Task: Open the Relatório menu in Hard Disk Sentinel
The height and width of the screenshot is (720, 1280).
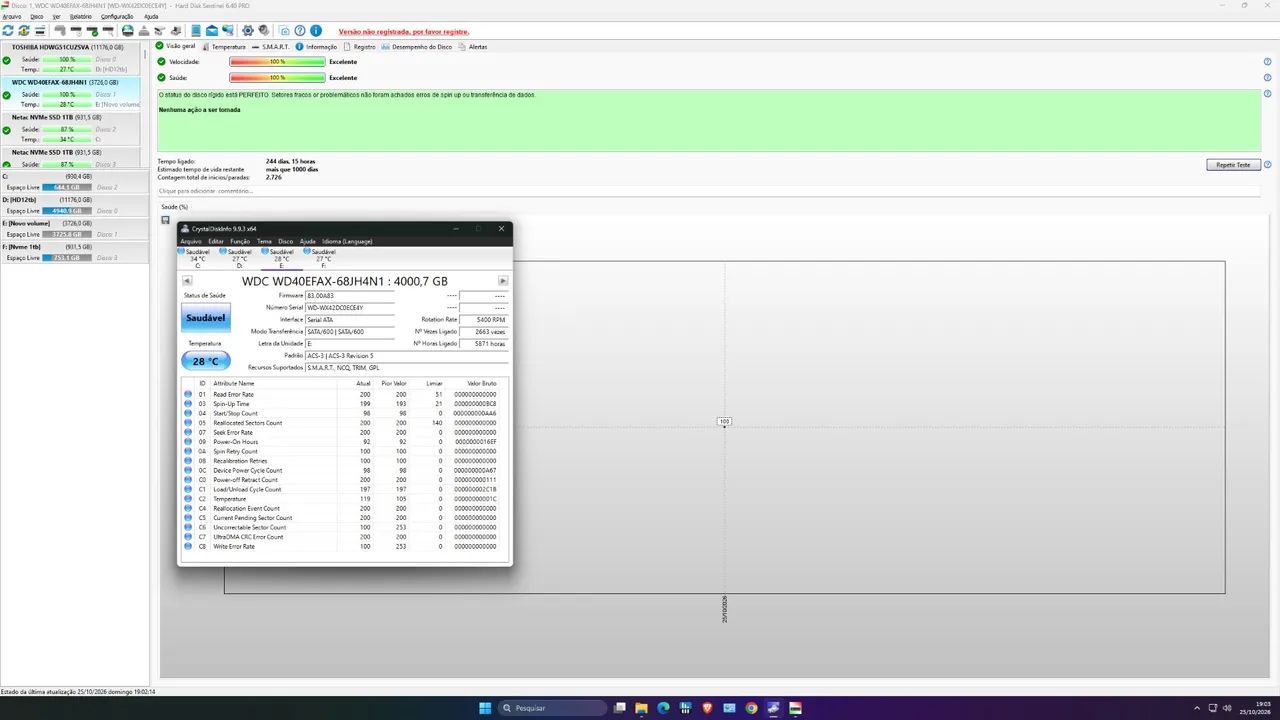Action: pos(81,16)
